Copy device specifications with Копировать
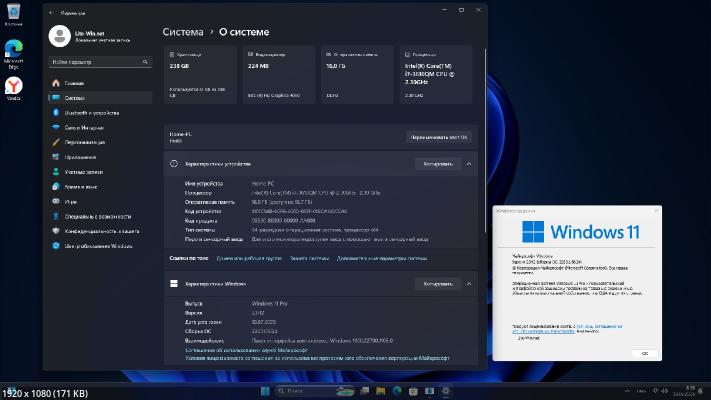Viewport: 711px width, 400px height. pos(438,164)
